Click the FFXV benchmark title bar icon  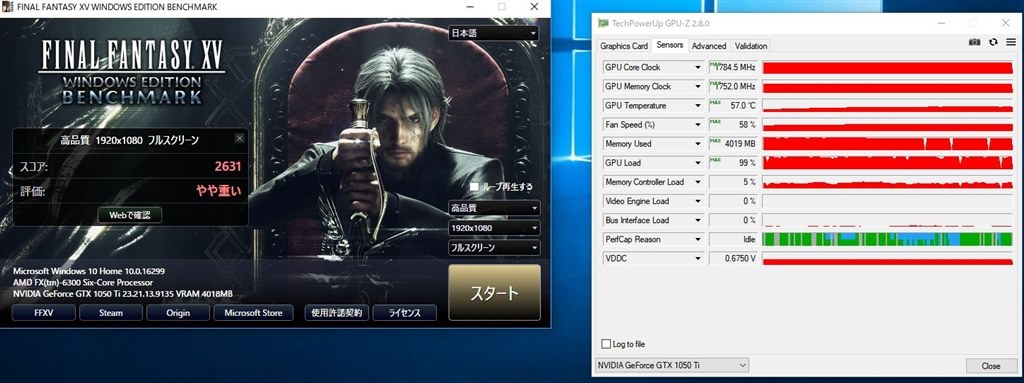point(6,7)
